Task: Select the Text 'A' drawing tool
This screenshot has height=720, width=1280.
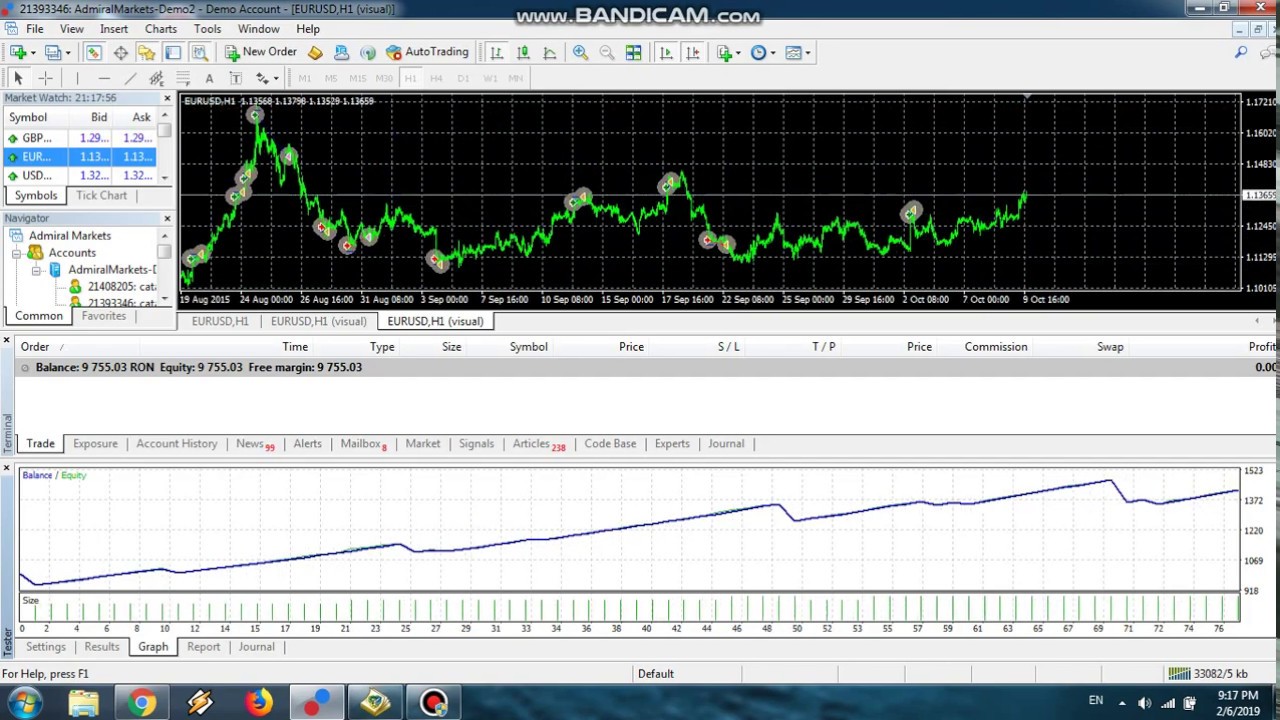Action: (x=209, y=78)
